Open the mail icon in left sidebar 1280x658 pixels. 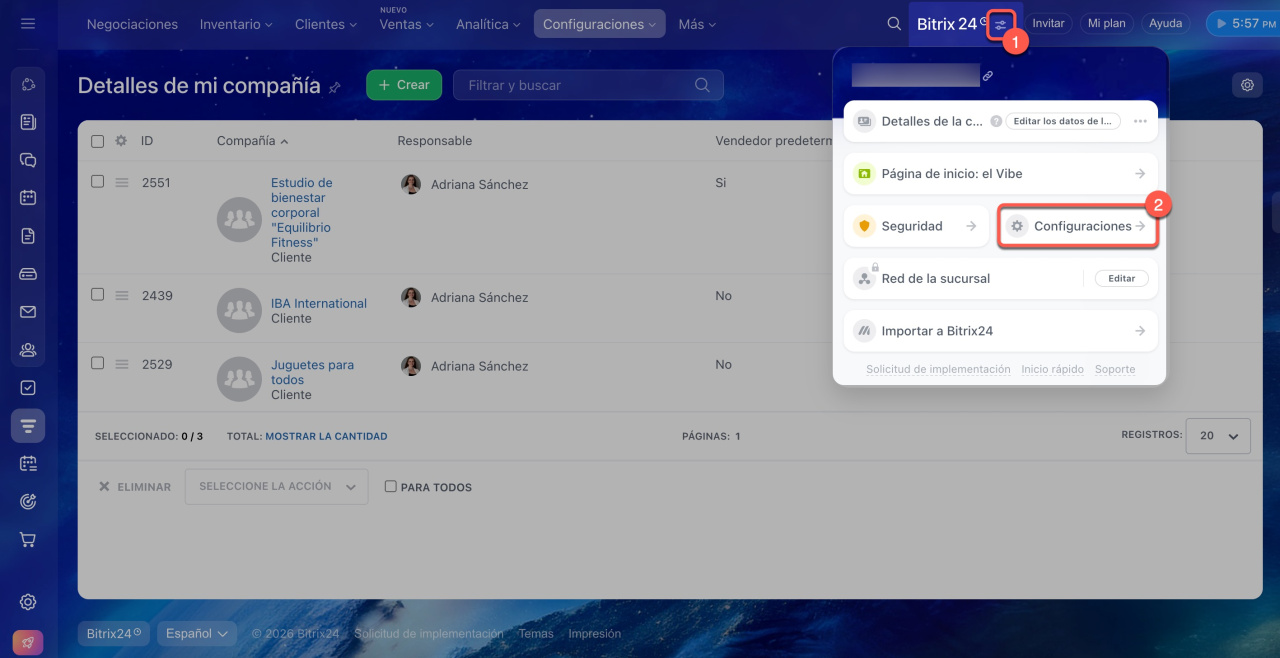point(28,312)
